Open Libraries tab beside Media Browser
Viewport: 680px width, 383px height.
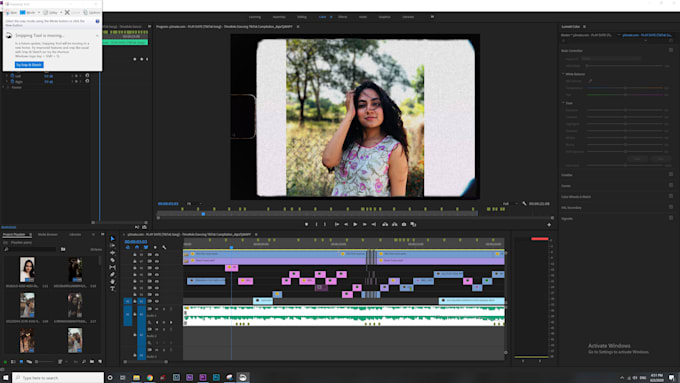click(75, 234)
